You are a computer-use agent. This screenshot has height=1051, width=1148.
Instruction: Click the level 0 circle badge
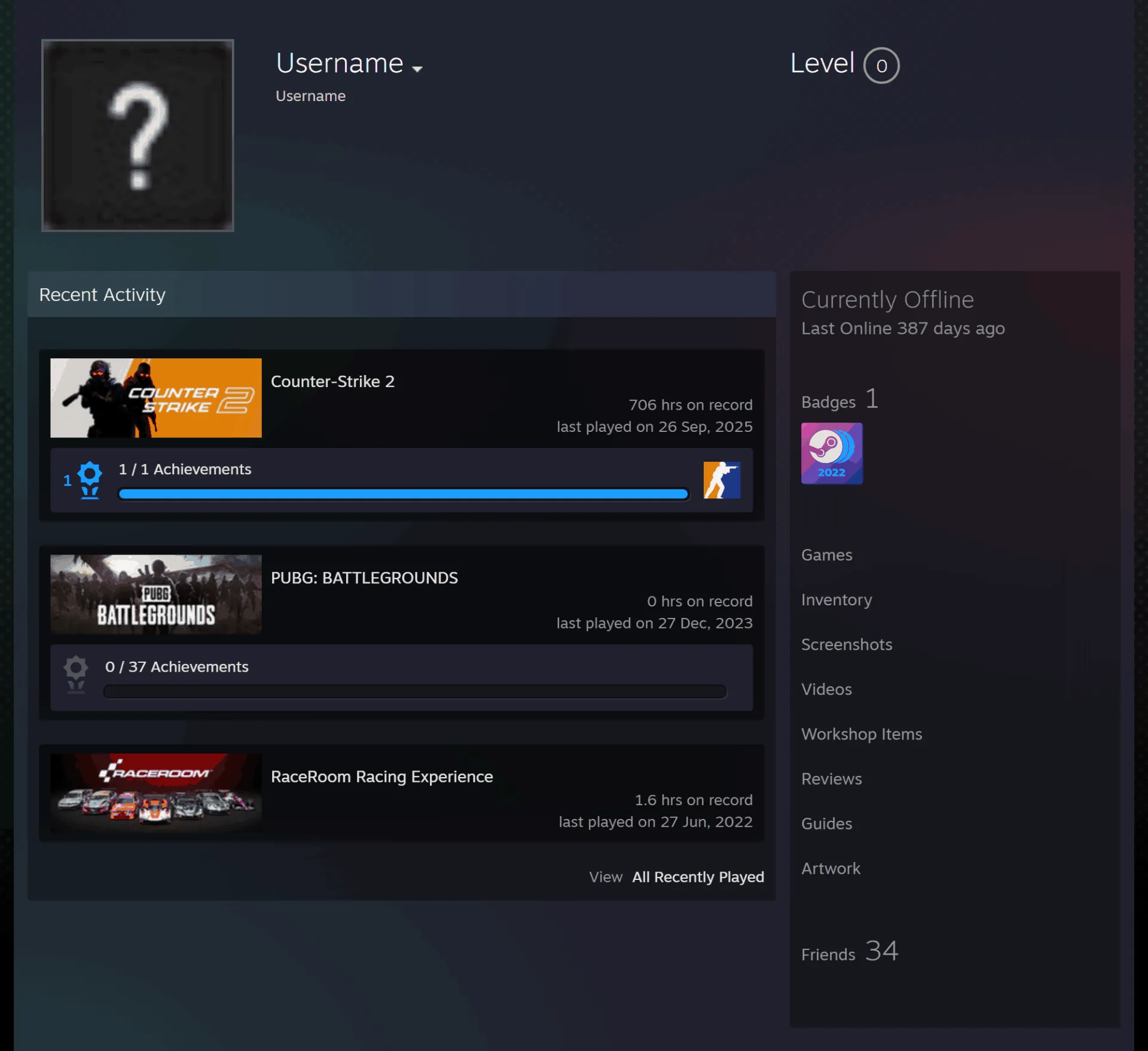(x=881, y=65)
